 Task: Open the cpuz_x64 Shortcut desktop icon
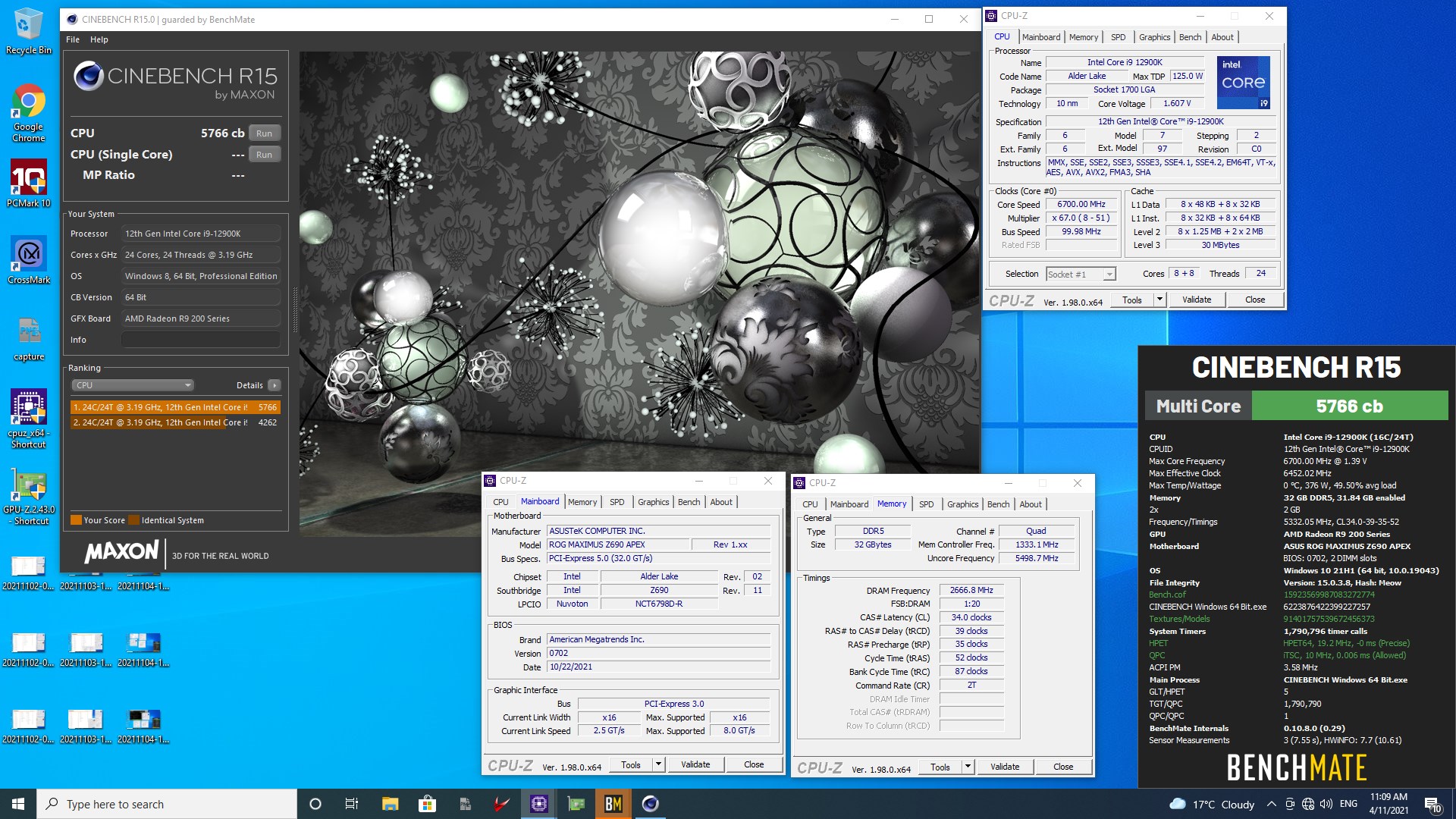coord(29,419)
